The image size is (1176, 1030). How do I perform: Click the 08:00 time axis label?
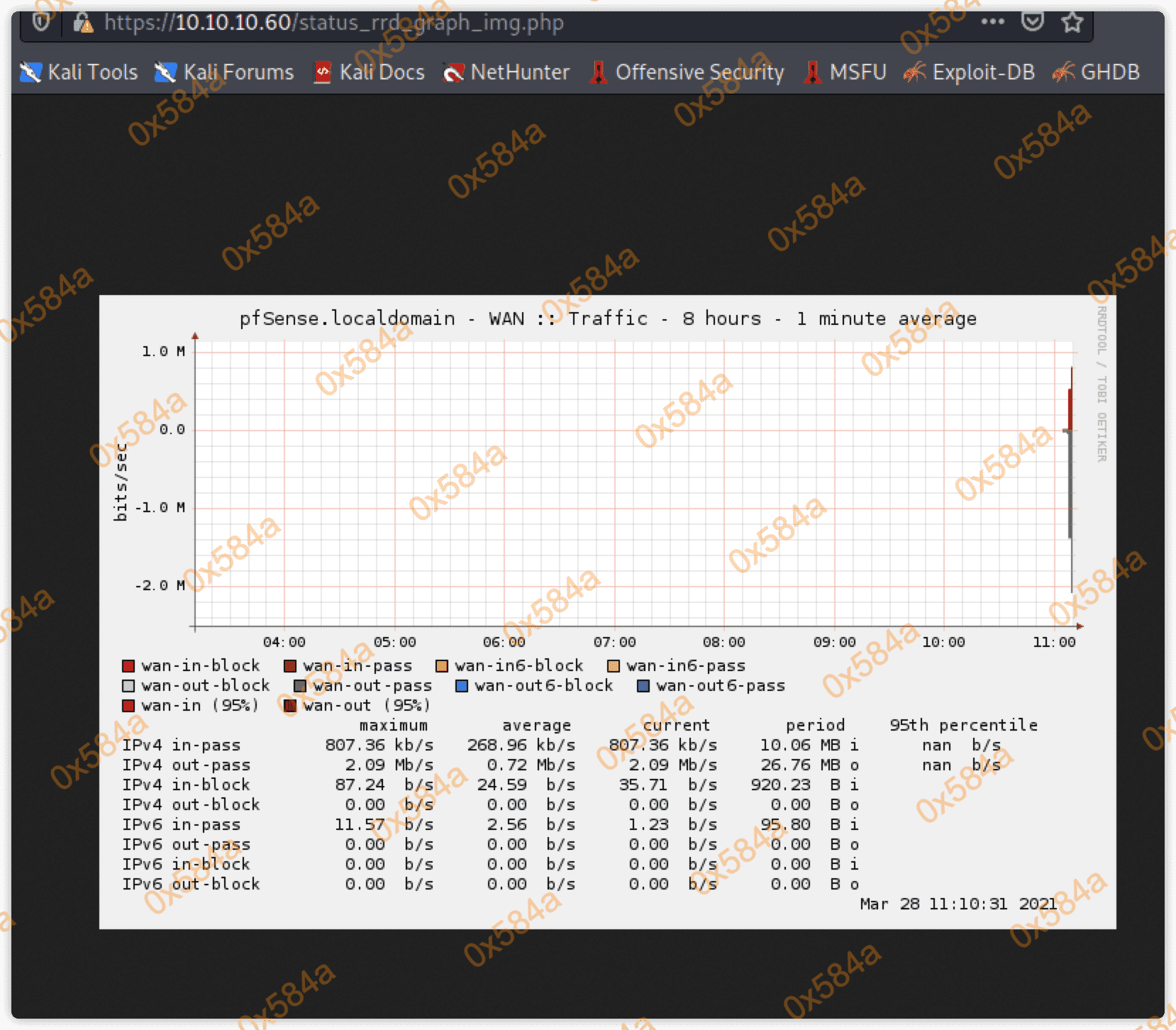pyautogui.click(x=723, y=642)
